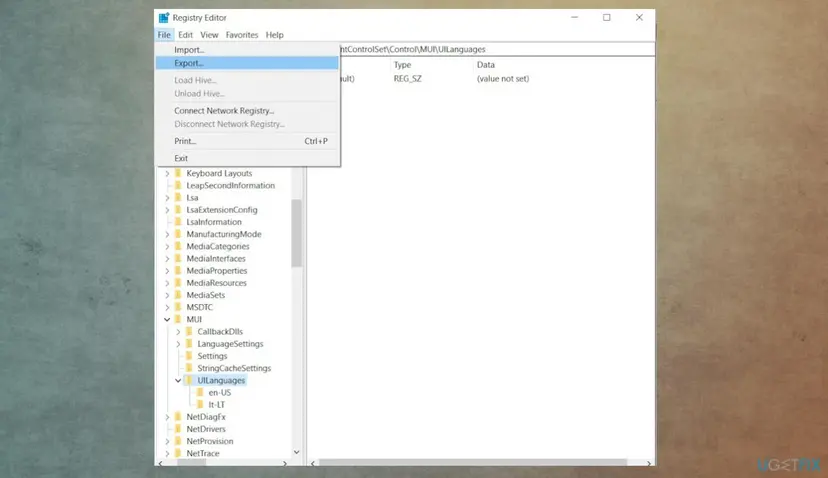Image resolution: width=828 pixels, height=478 pixels.
Task: Expand the LsaExtensionConfig key
Action: coord(167,210)
